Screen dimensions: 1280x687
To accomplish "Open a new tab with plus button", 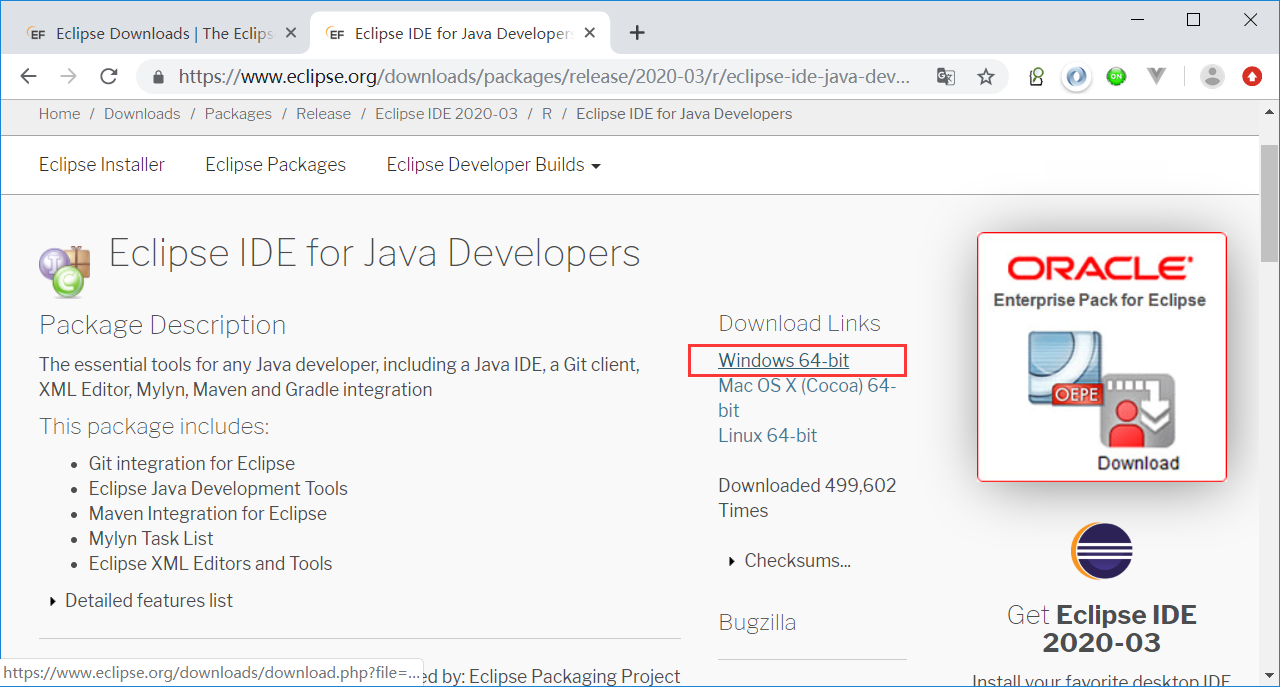I will click(637, 33).
